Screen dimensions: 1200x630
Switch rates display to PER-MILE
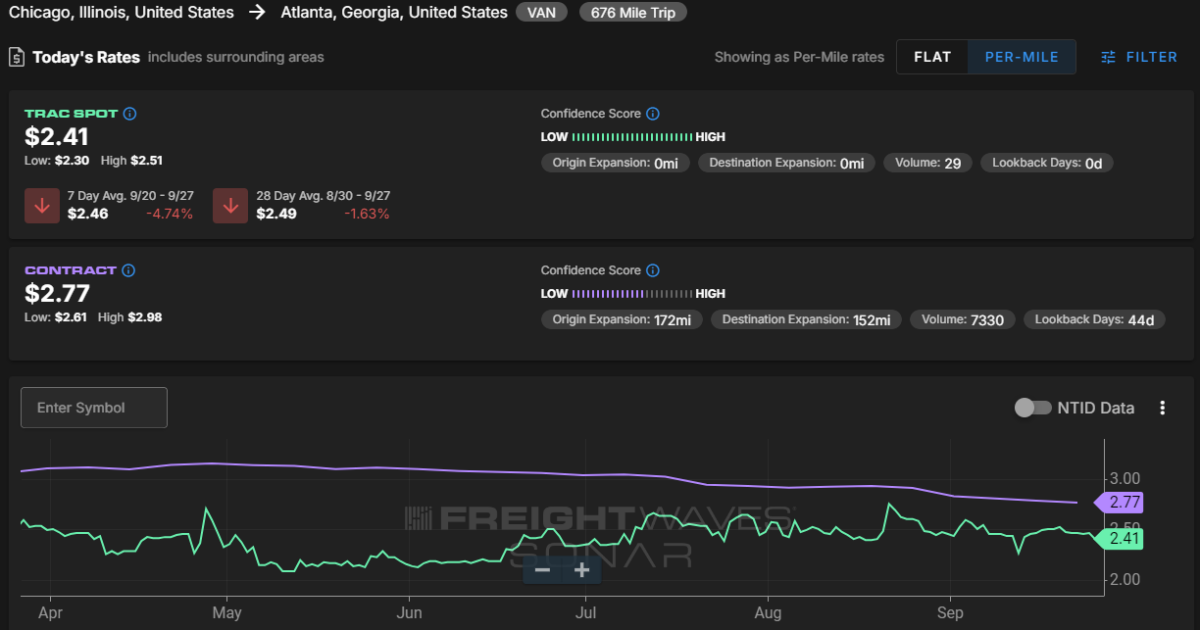point(1021,57)
